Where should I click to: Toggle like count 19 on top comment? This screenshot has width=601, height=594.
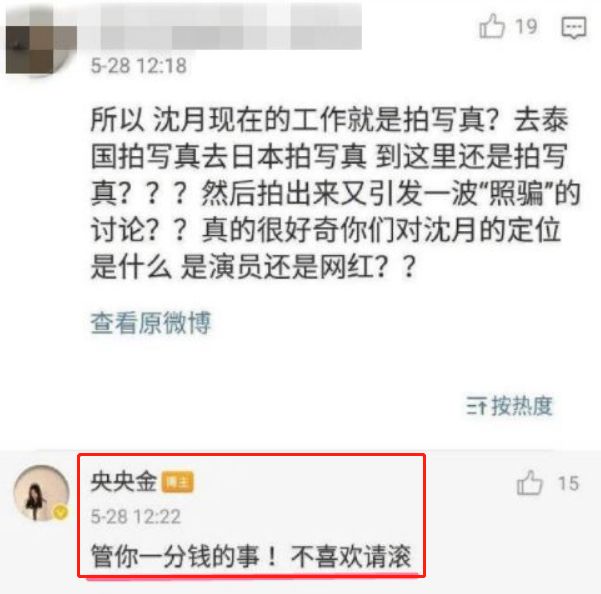click(526, 26)
